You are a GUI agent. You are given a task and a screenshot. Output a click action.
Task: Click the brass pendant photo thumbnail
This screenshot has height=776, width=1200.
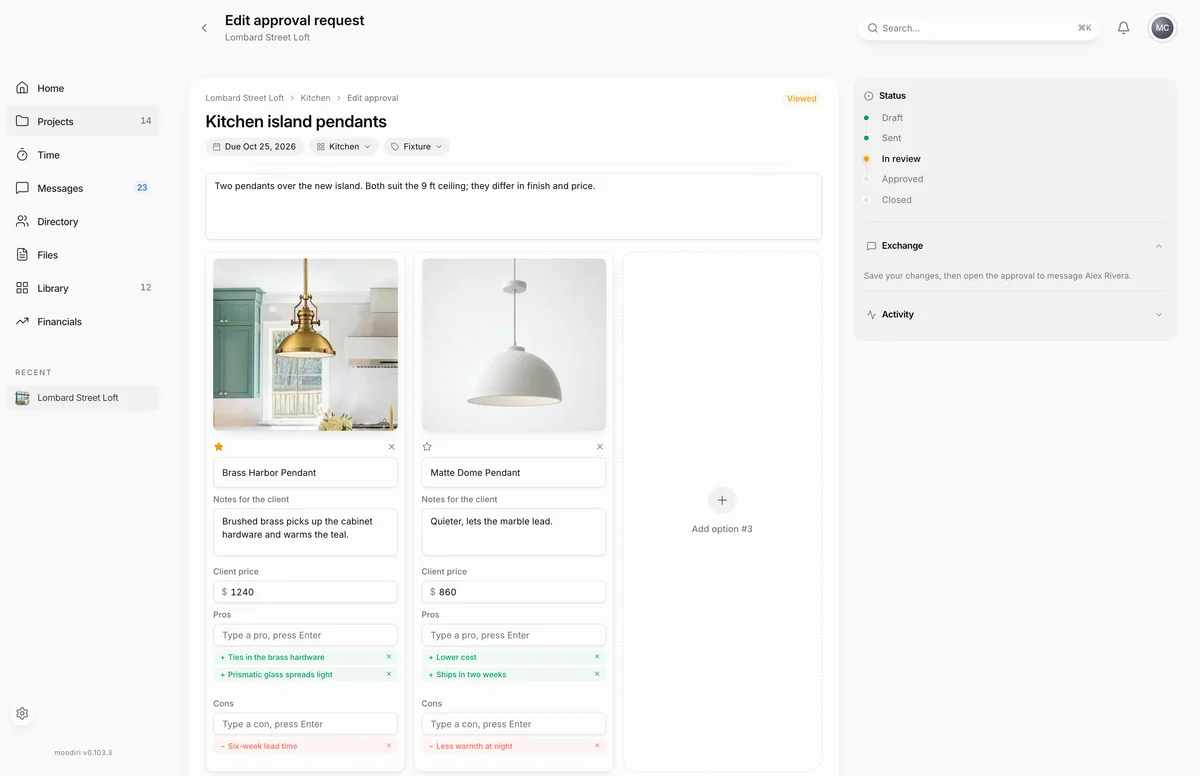tap(305, 345)
